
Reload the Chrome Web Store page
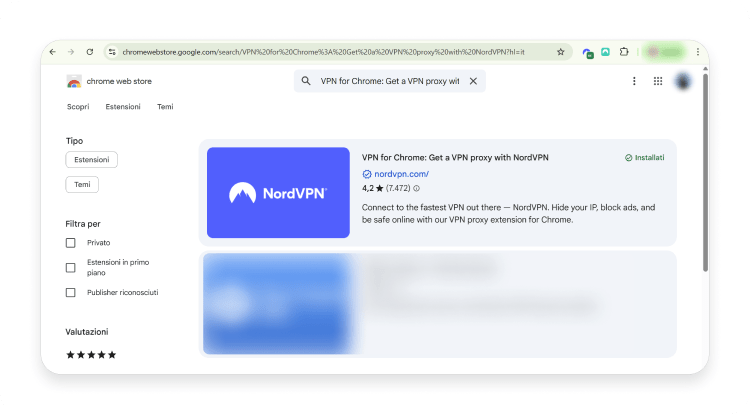89,52
